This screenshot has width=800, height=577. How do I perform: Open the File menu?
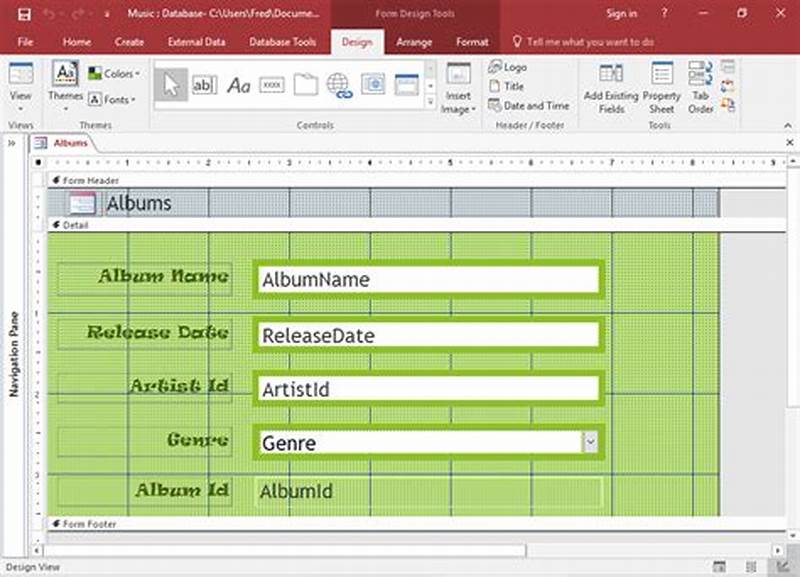tap(25, 42)
